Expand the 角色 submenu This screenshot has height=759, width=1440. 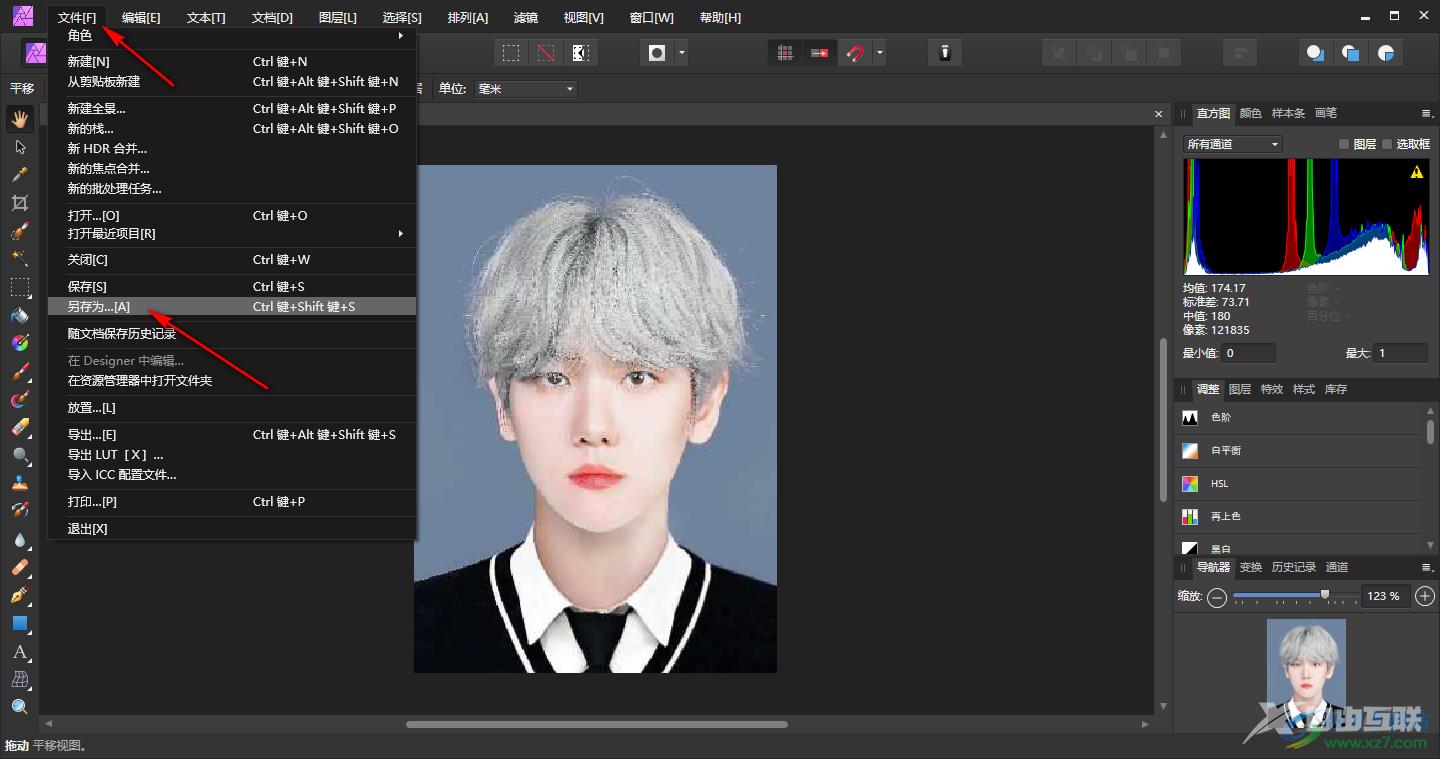point(232,35)
